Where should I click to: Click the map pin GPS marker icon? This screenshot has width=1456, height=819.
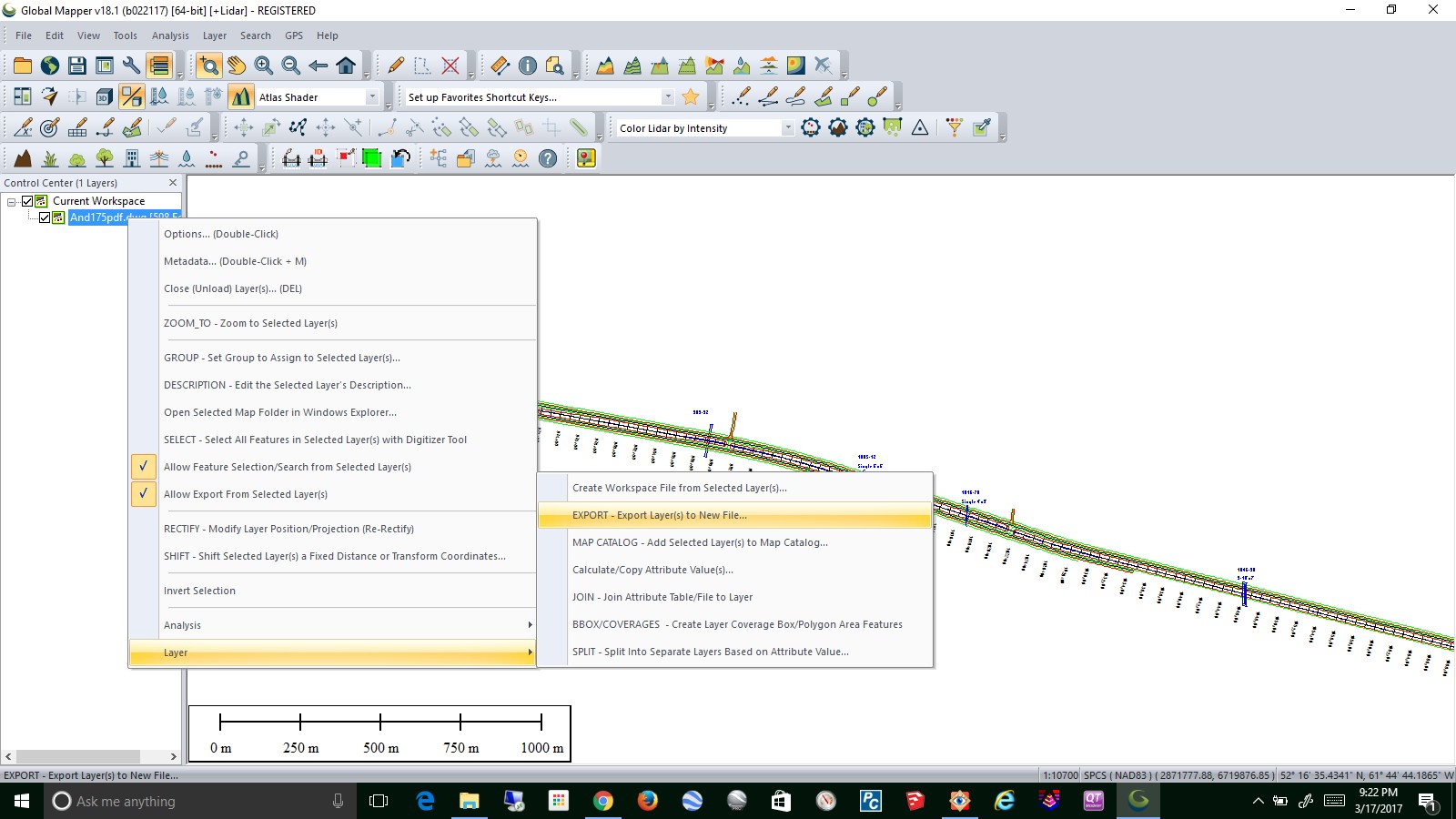coord(586,158)
